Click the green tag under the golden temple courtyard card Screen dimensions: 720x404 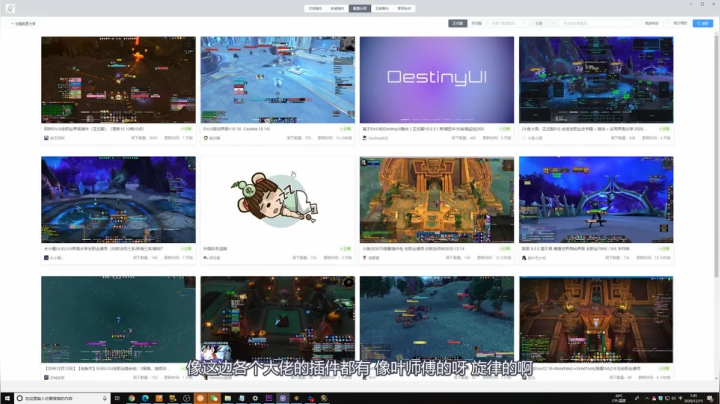coord(505,249)
